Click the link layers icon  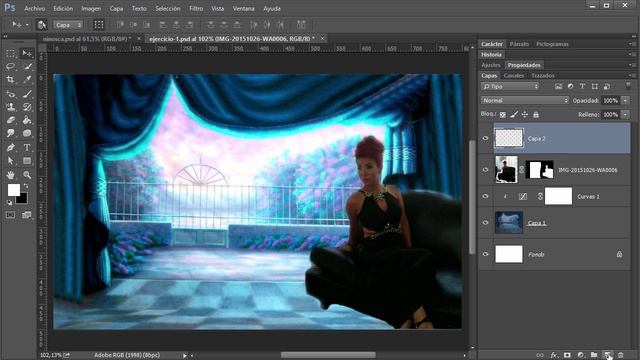click(540, 355)
